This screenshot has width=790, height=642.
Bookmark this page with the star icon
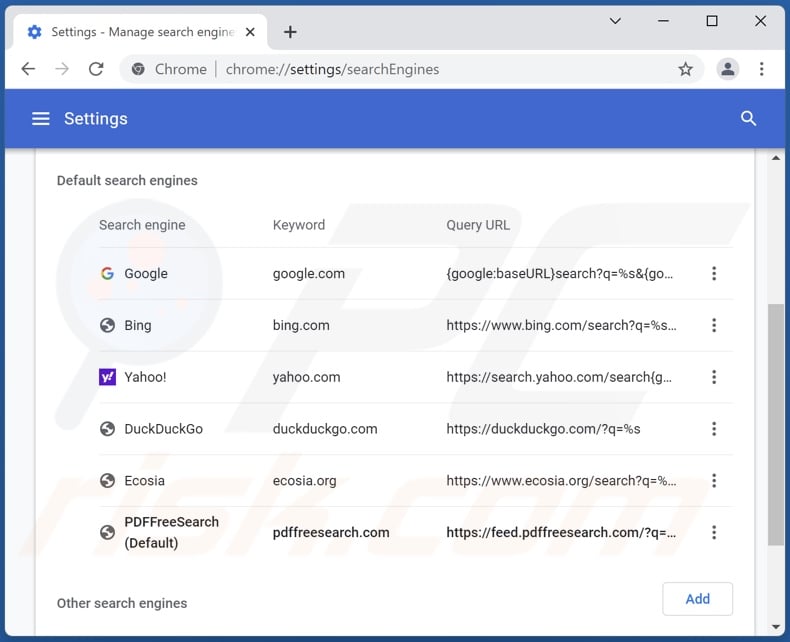click(685, 69)
